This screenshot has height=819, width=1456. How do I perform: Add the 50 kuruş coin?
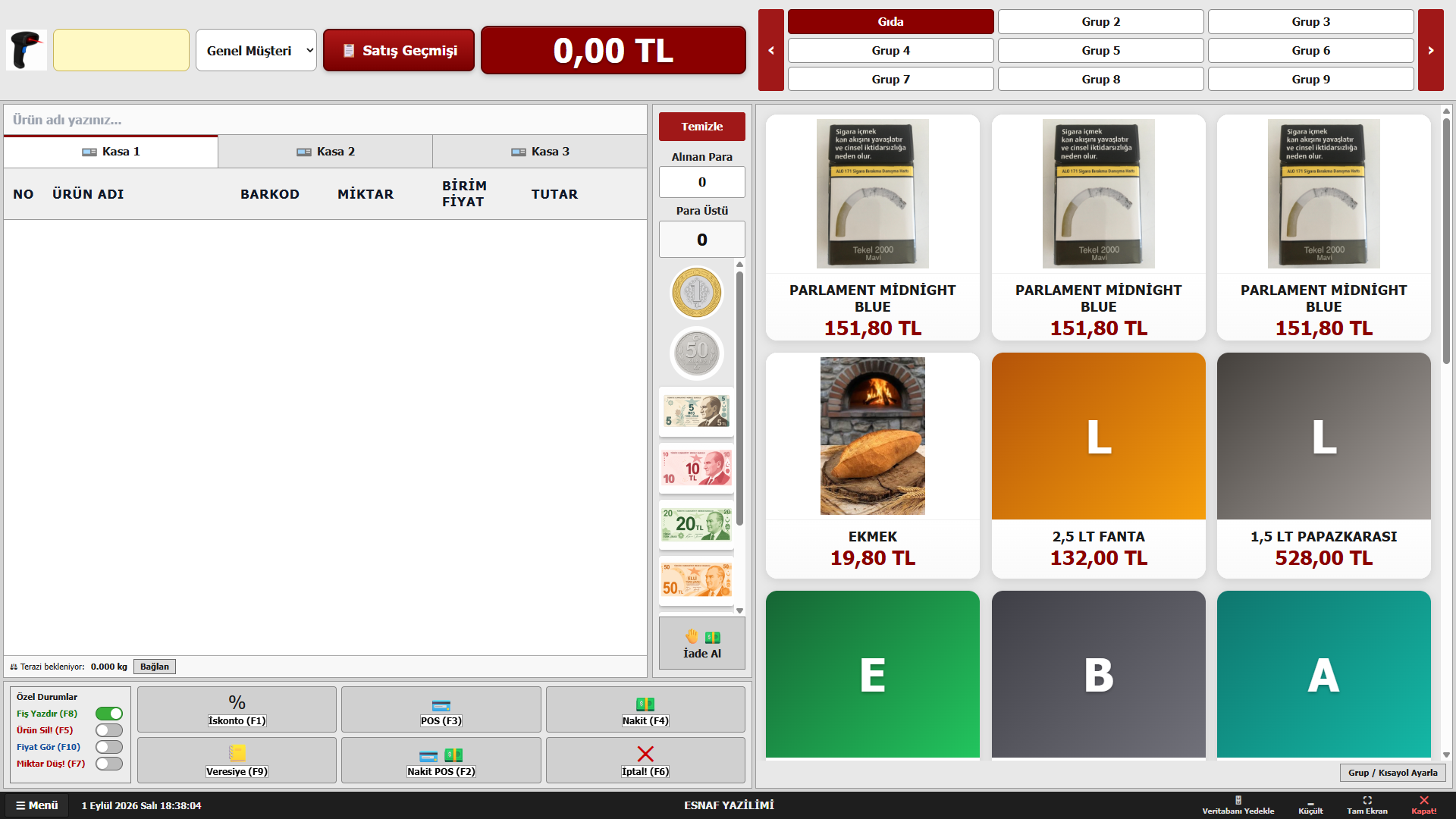click(696, 353)
